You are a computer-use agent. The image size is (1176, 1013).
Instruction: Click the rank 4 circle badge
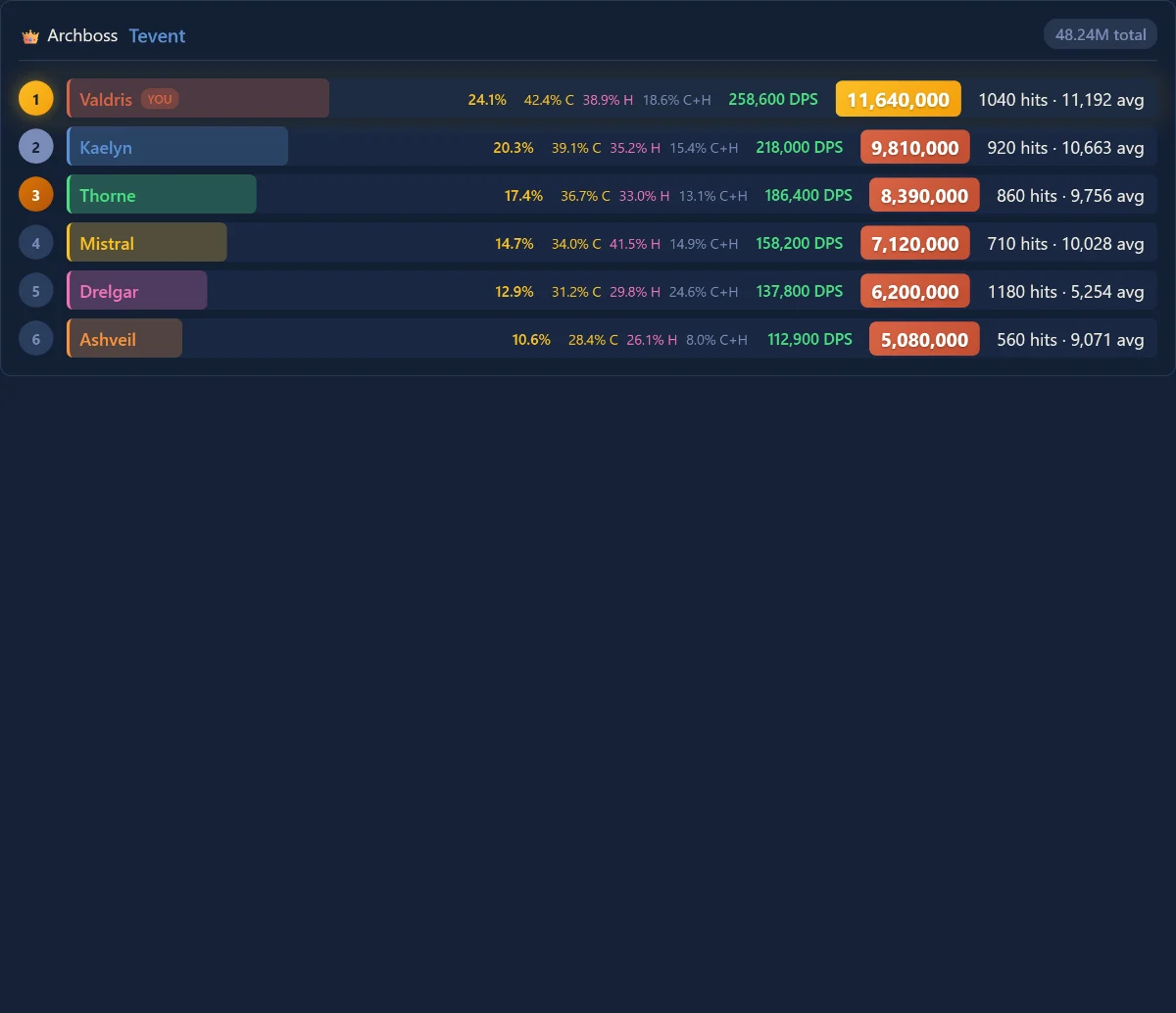[x=36, y=243]
